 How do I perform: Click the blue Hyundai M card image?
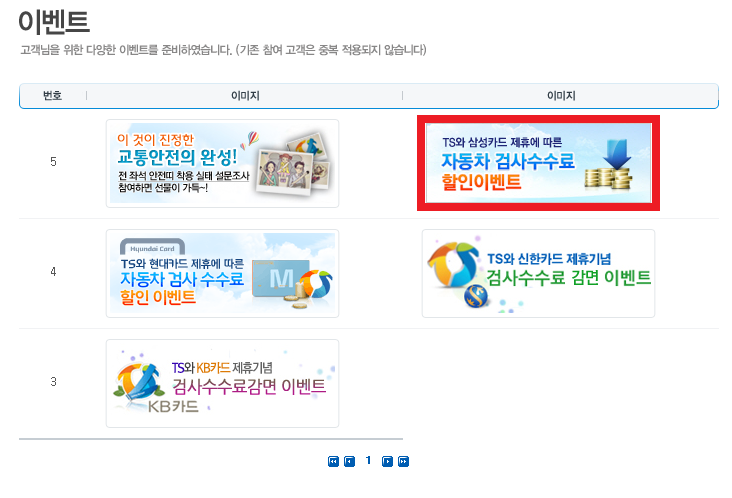(279, 279)
